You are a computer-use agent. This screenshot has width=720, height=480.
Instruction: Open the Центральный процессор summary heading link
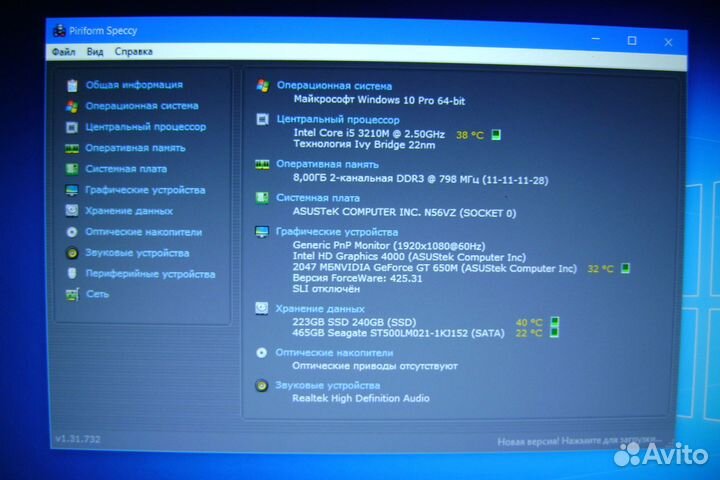(x=338, y=120)
